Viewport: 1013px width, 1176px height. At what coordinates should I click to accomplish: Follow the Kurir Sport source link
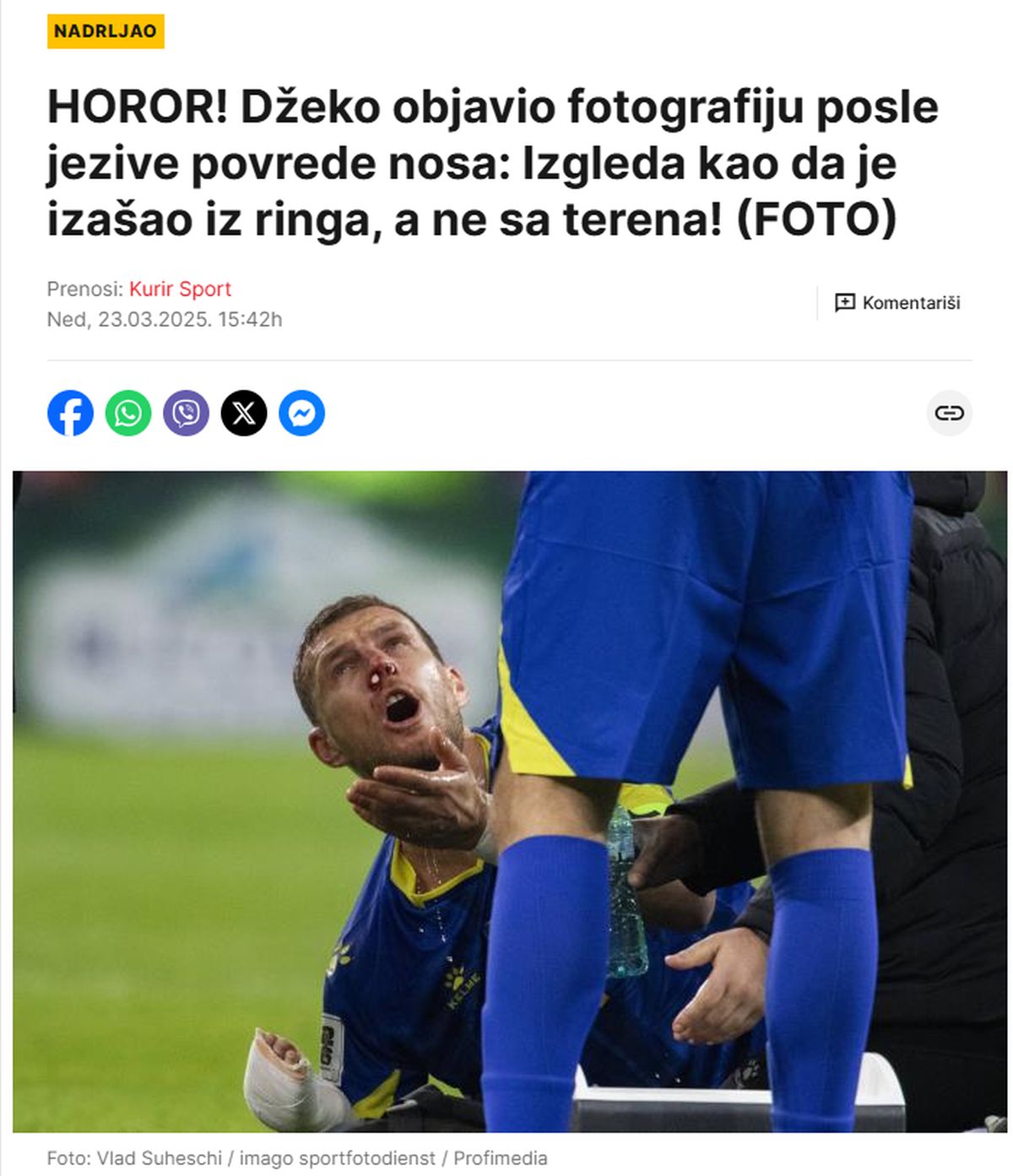180,289
